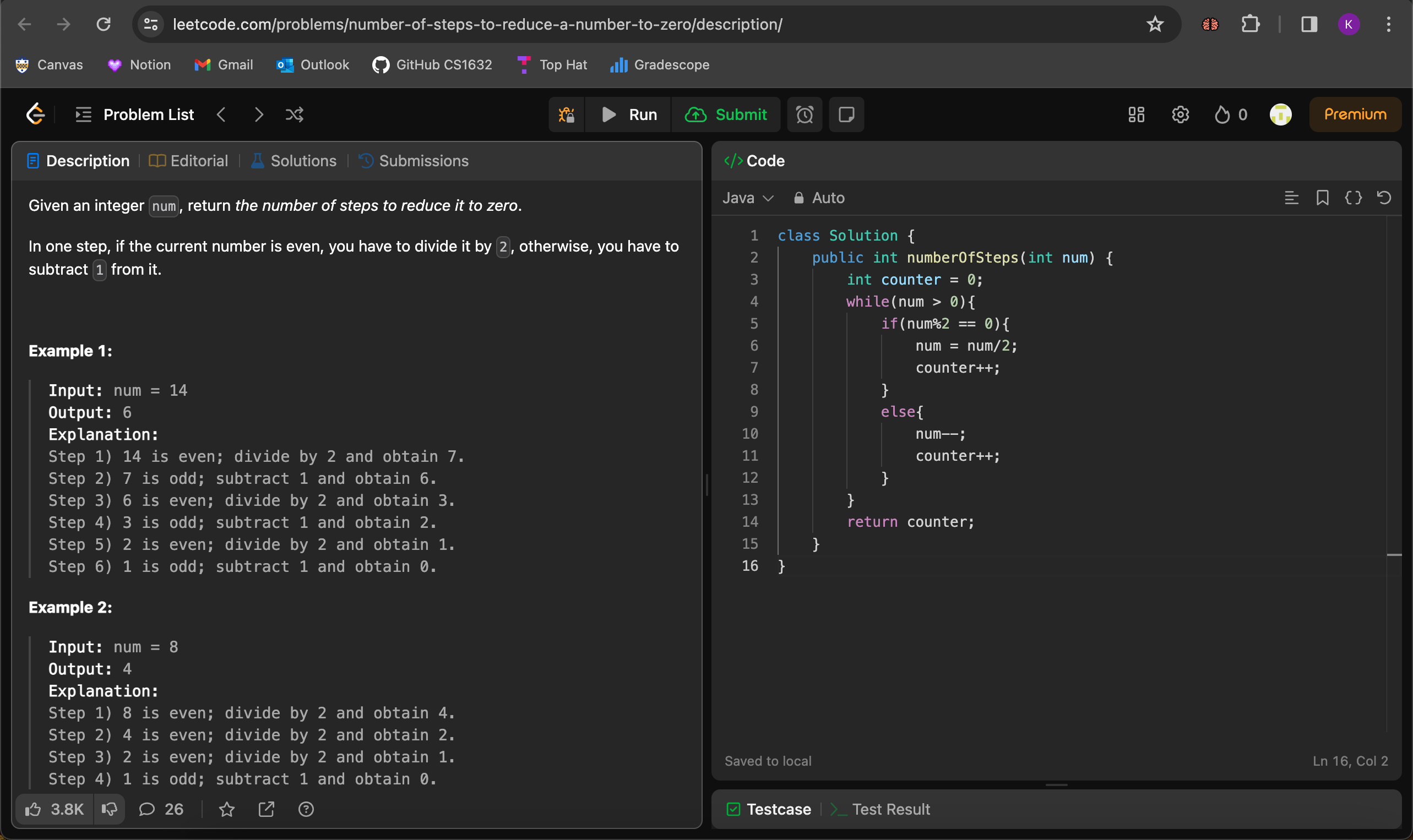Click the format code icon
This screenshot has height=840, width=1413.
click(1291, 198)
